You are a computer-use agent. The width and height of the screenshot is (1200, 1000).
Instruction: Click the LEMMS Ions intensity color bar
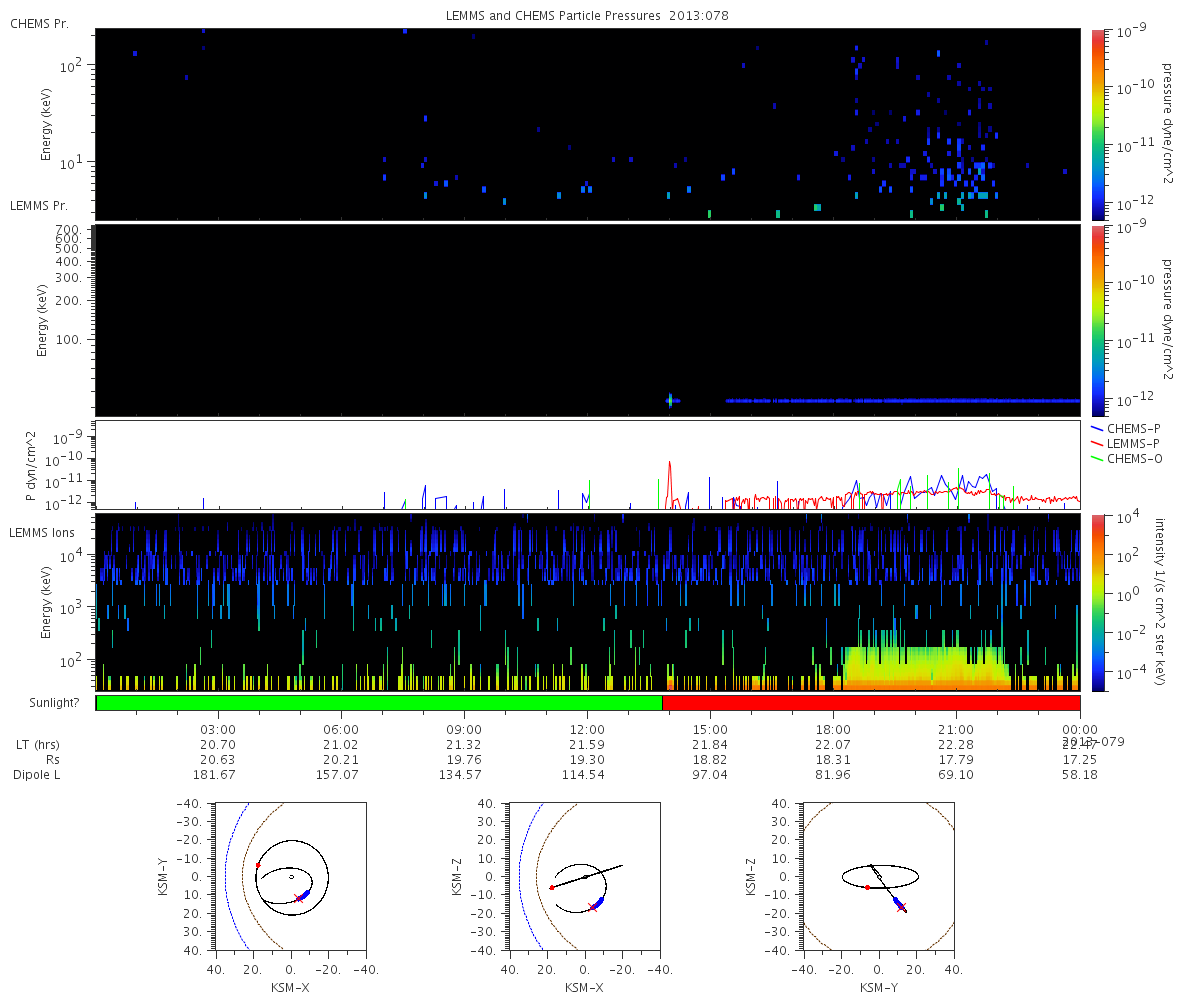(x=1097, y=602)
